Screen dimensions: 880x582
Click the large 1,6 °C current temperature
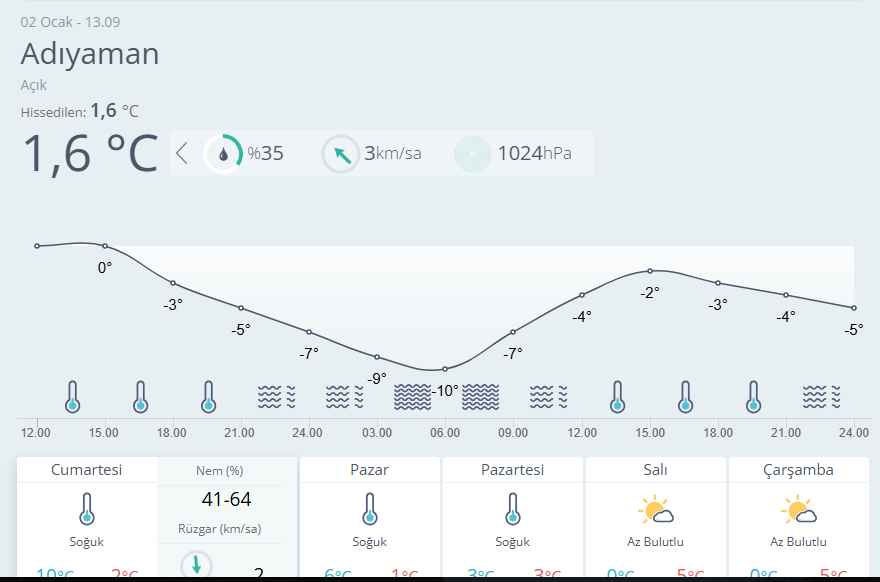[x=90, y=153]
